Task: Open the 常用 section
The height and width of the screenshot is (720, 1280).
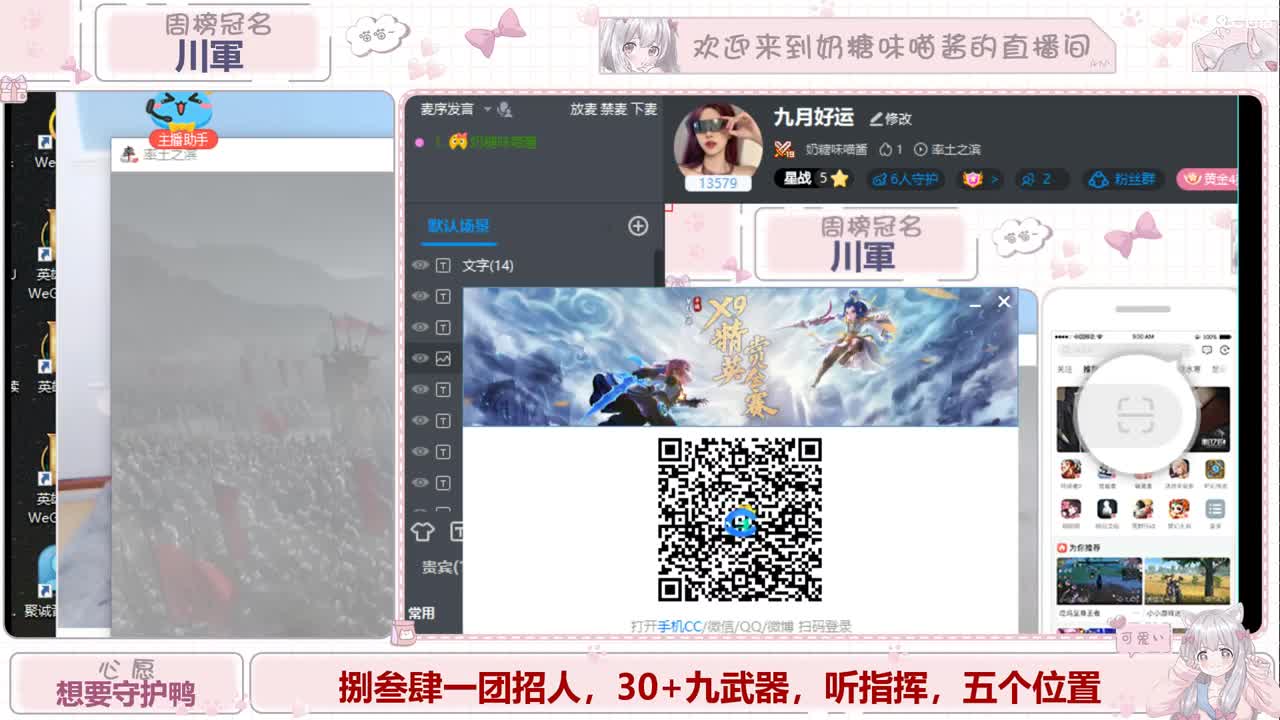Action: click(421, 612)
